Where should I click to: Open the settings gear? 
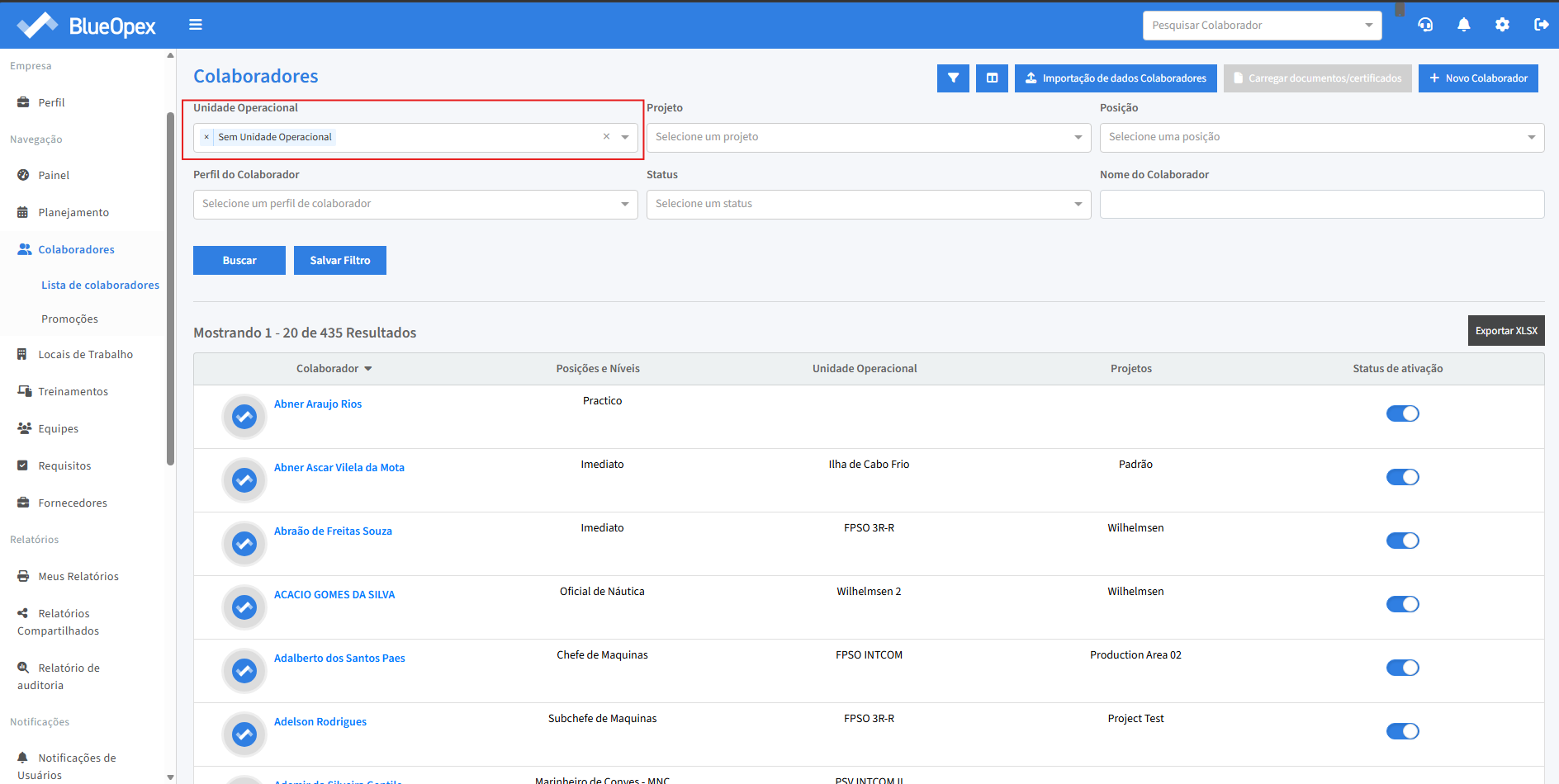click(1502, 25)
